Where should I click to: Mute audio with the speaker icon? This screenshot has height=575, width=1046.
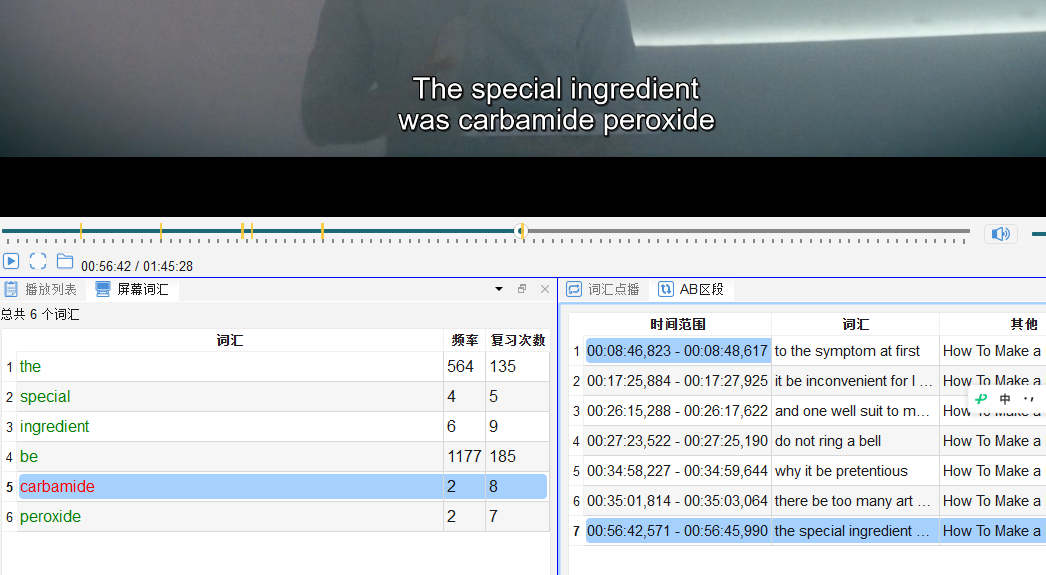click(1001, 233)
